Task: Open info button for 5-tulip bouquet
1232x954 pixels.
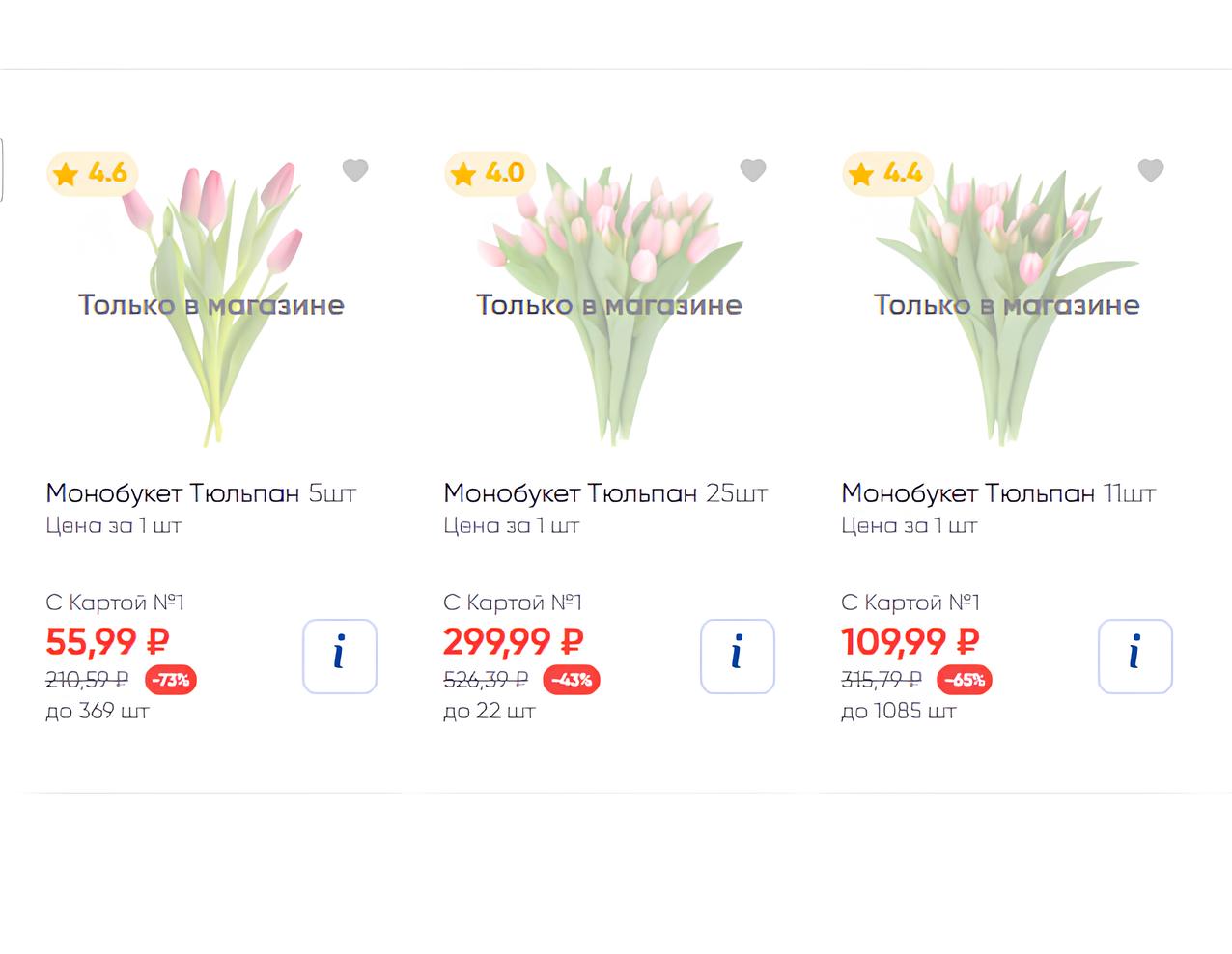Action: coord(340,657)
